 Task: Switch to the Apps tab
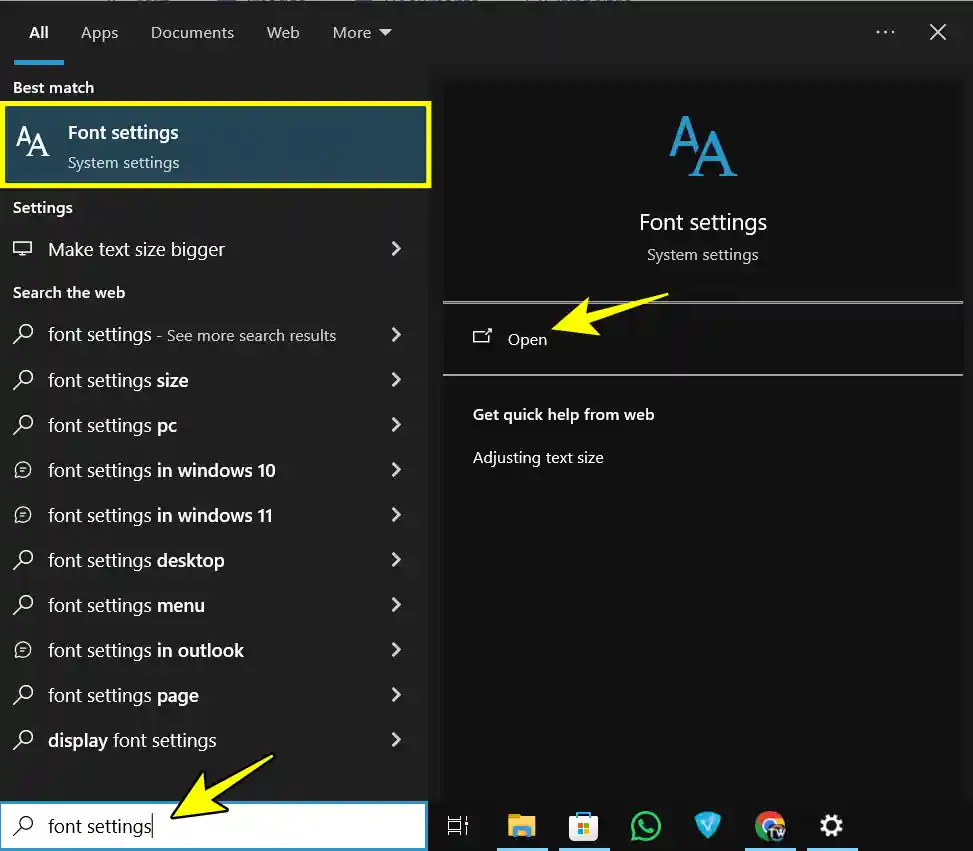[x=99, y=32]
